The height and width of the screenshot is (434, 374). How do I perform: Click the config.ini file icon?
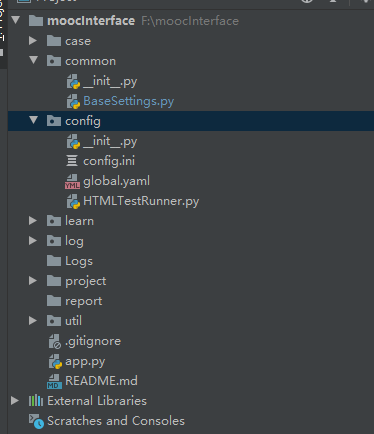(x=72, y=161)
